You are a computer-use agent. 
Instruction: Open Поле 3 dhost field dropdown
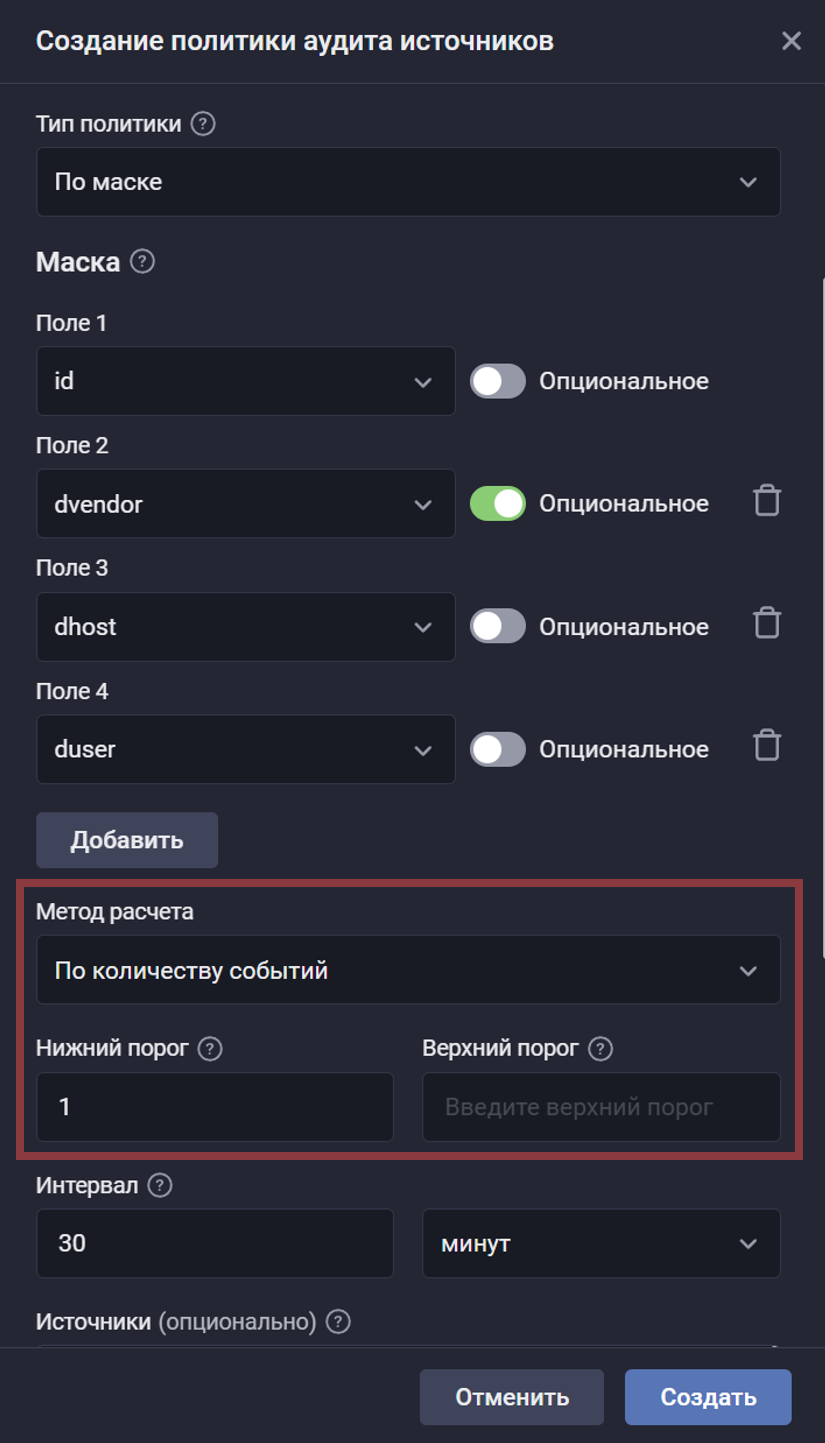coord(246,627)
